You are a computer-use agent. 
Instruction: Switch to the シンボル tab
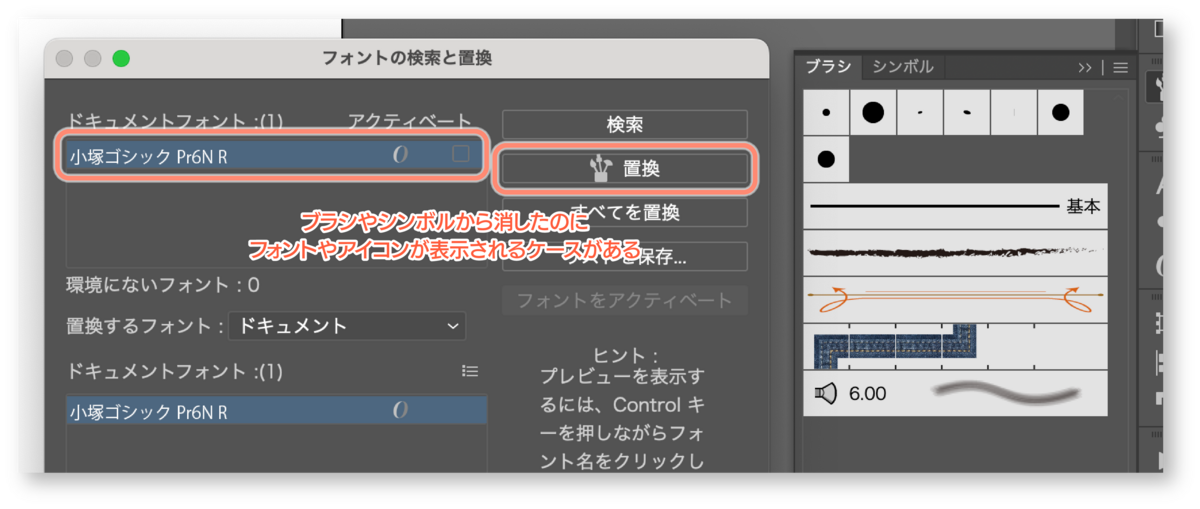coord(903,67)
